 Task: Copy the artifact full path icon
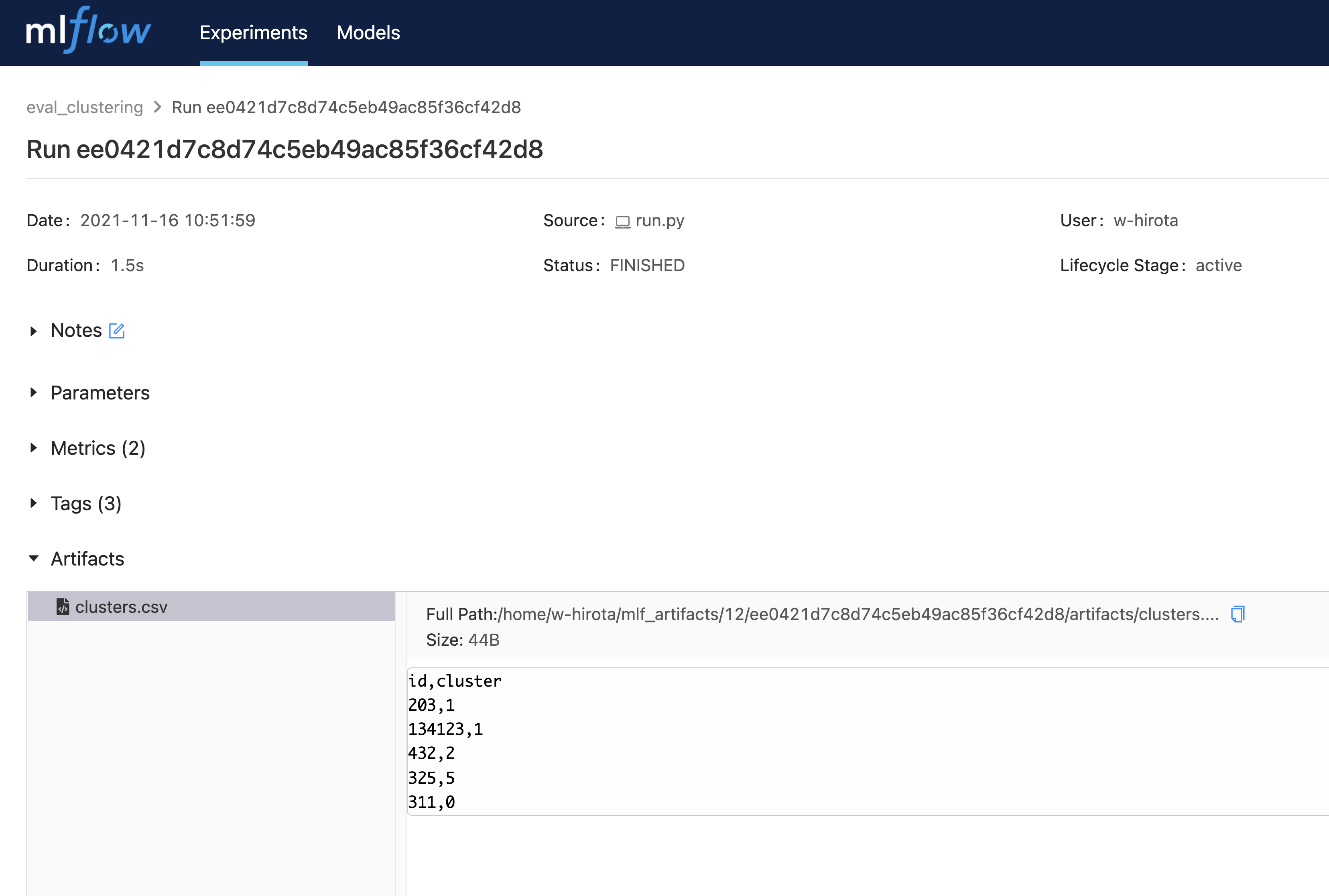click(1238, 614)
